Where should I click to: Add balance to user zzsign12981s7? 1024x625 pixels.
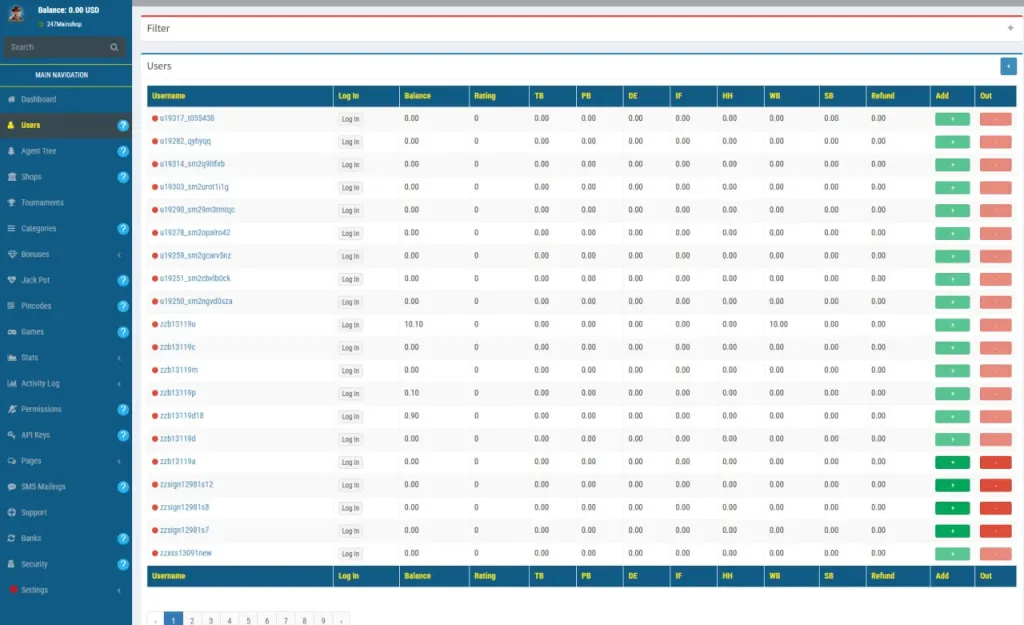point(952,531)
